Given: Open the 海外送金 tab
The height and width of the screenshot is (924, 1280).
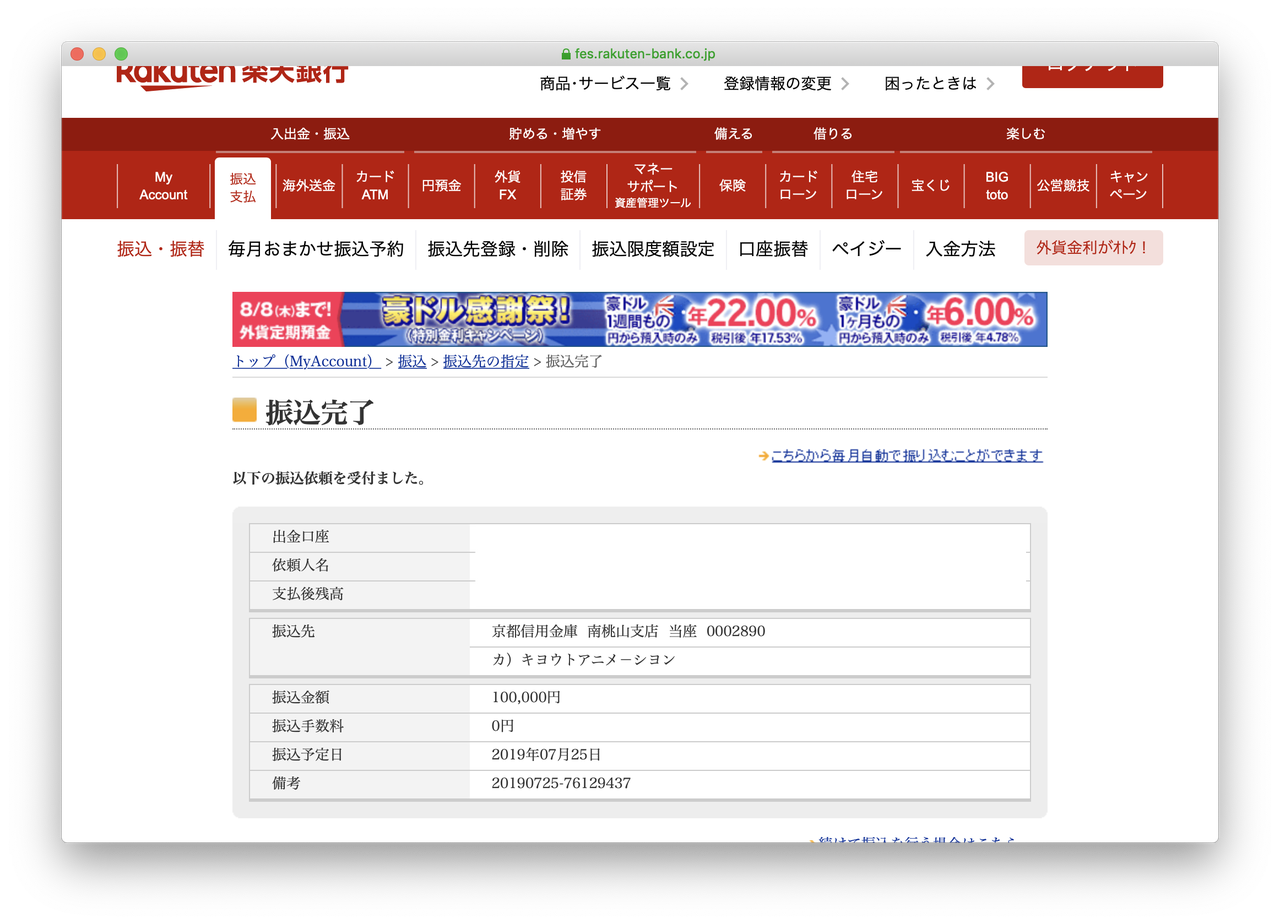Looking at the screenshot, I should coord(309,186).
